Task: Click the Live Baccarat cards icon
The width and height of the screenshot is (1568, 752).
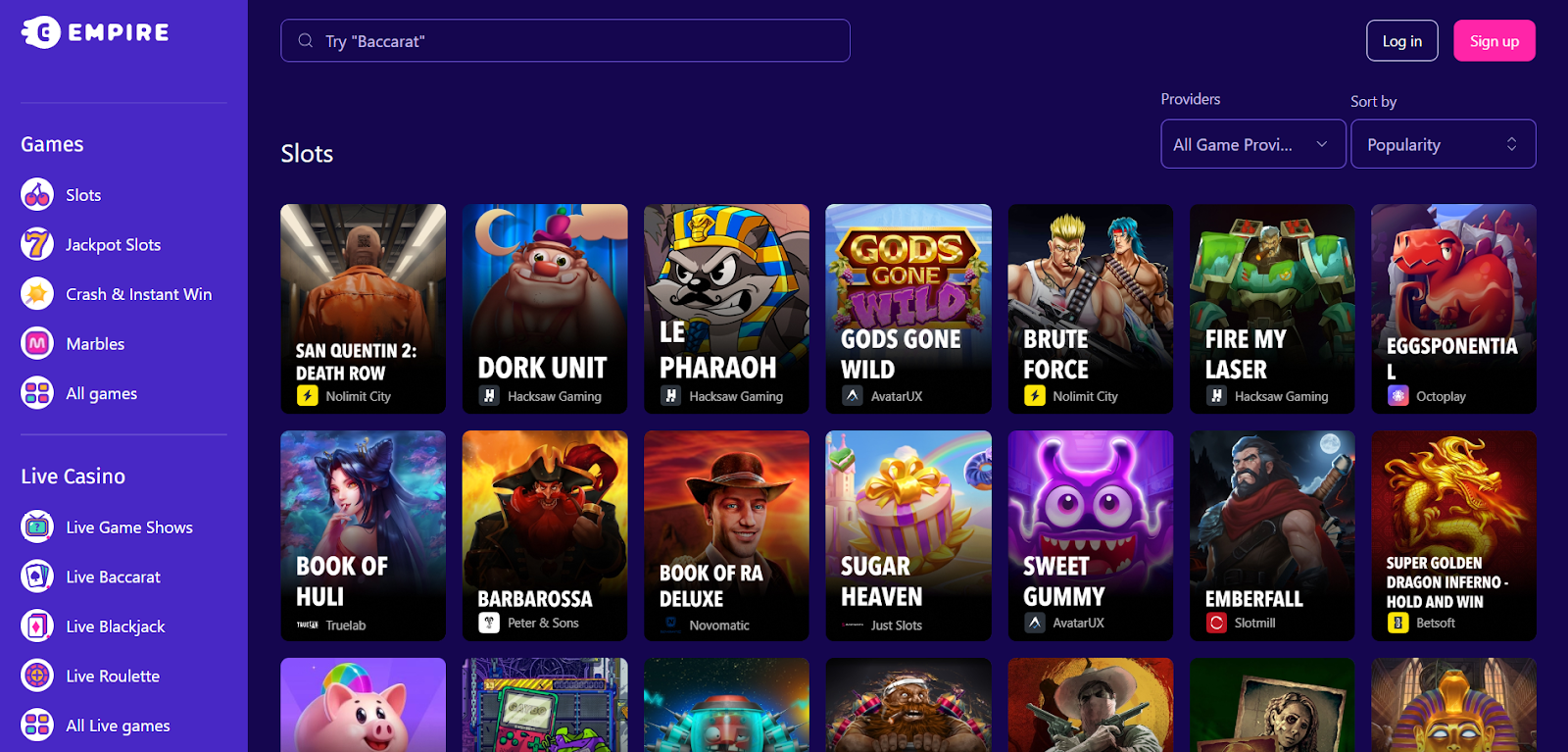Action: (37, 577)
